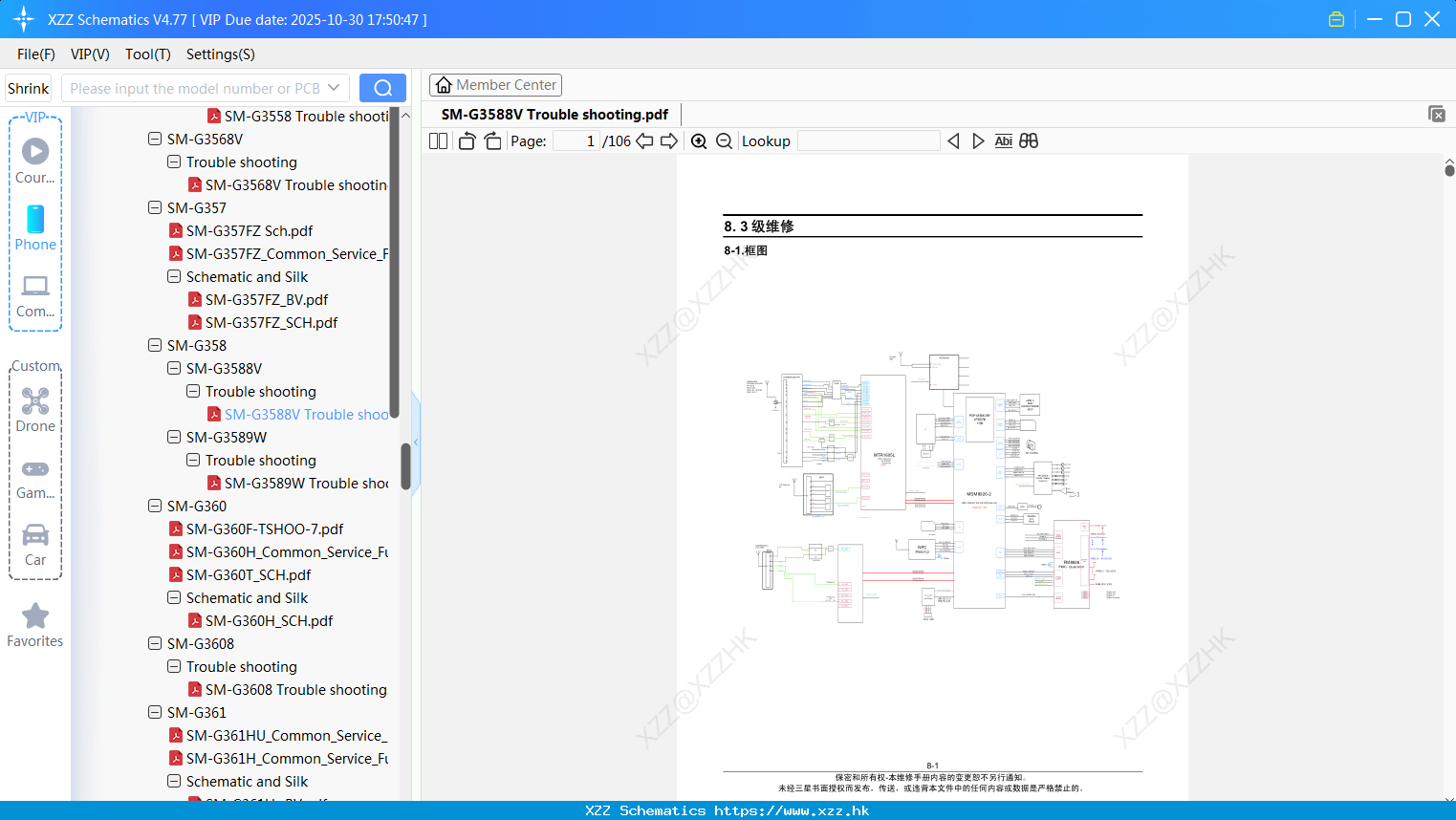Open the Settings(S) menu
1456x820 pixels.
click(x=221, y=54)
